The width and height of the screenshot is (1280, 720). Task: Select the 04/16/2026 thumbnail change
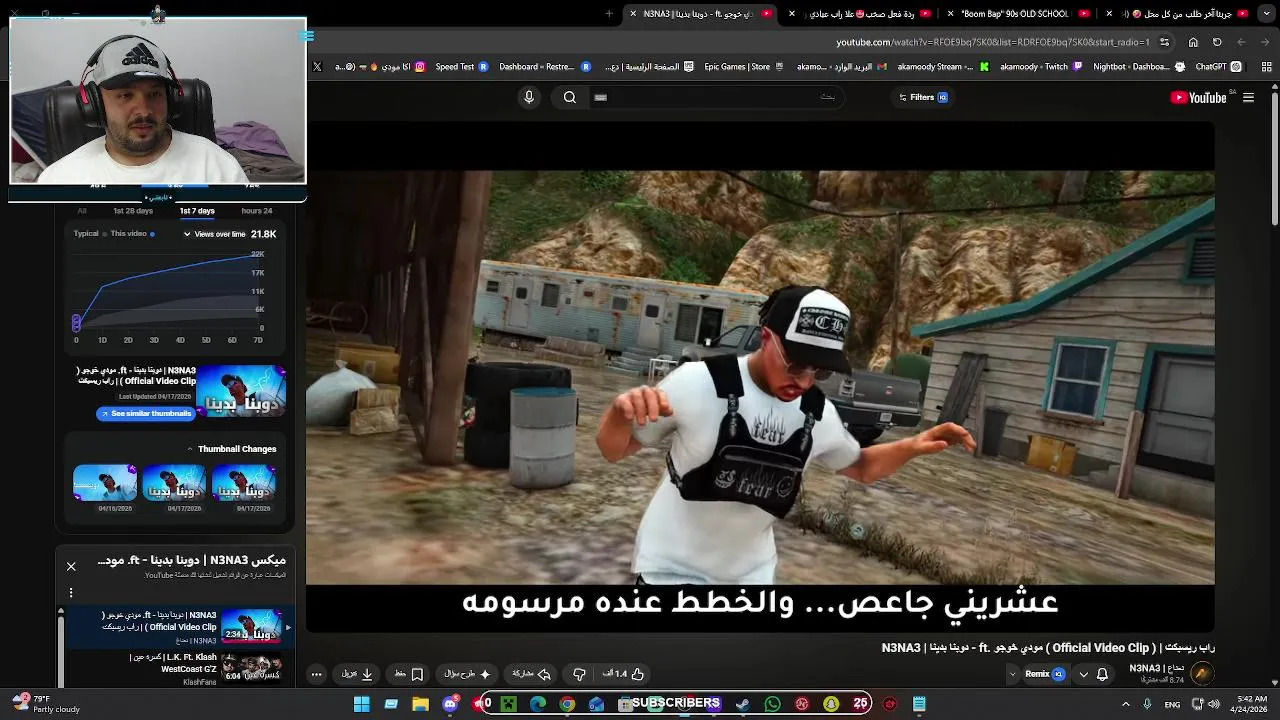coord(105,483)
